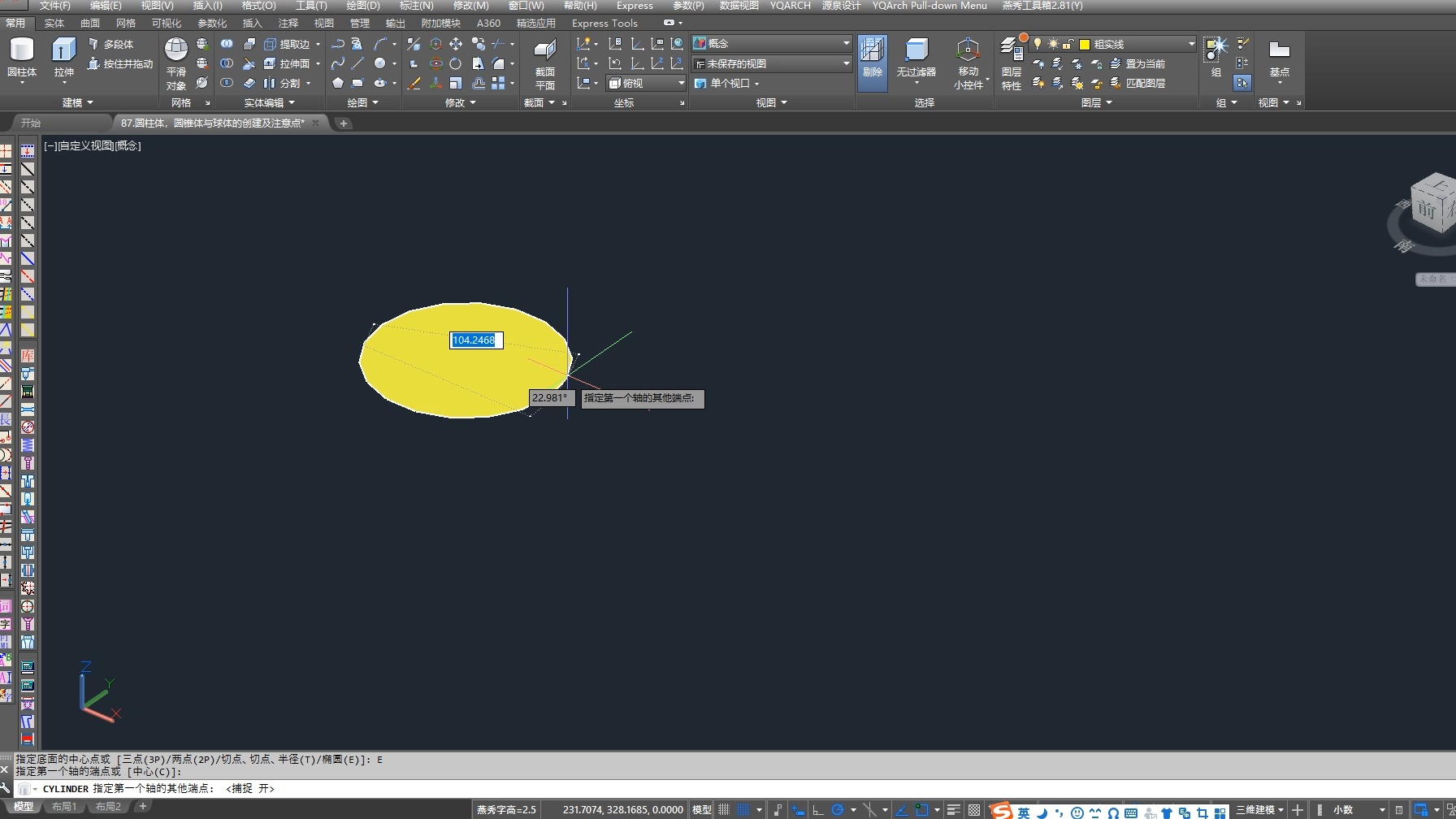Click the 燕秀字高=2.5 status bar entry

tap(506, 810)
